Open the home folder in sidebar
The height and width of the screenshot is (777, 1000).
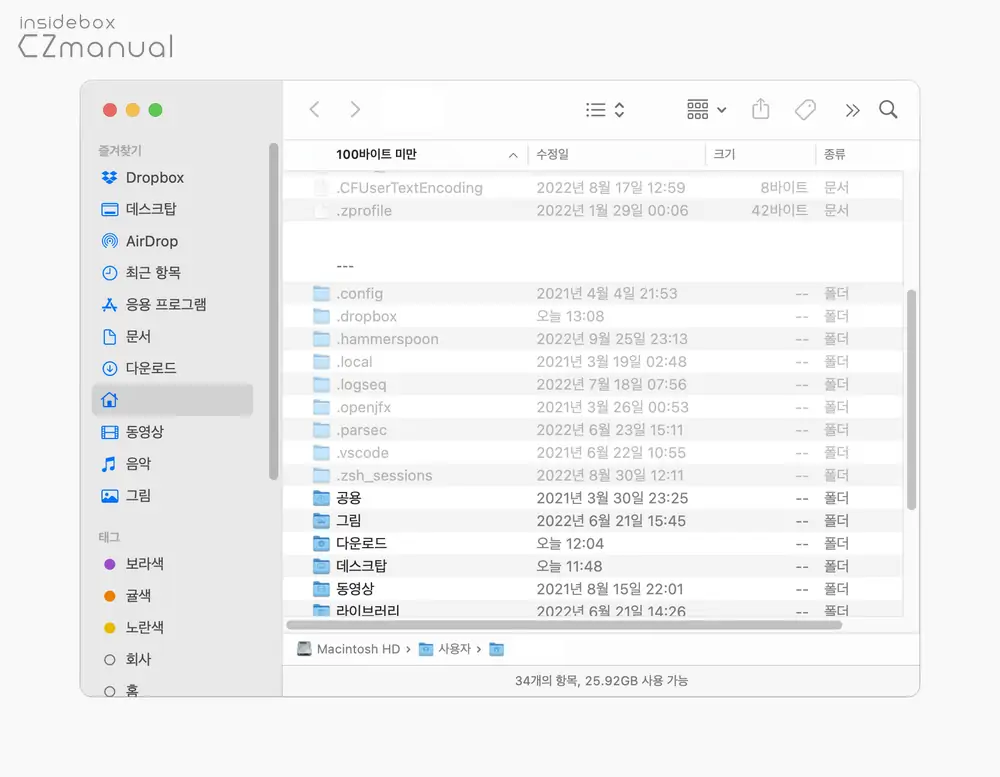pyautogui.click(x=171, y=400)
